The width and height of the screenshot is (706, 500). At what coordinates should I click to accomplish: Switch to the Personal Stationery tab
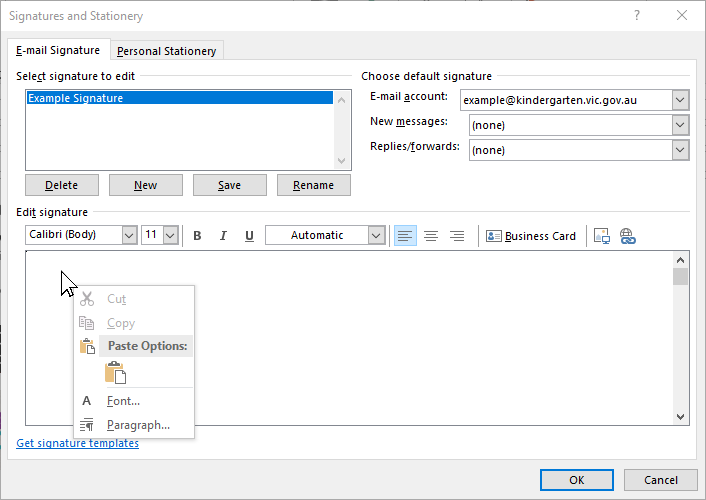[167, 51]
